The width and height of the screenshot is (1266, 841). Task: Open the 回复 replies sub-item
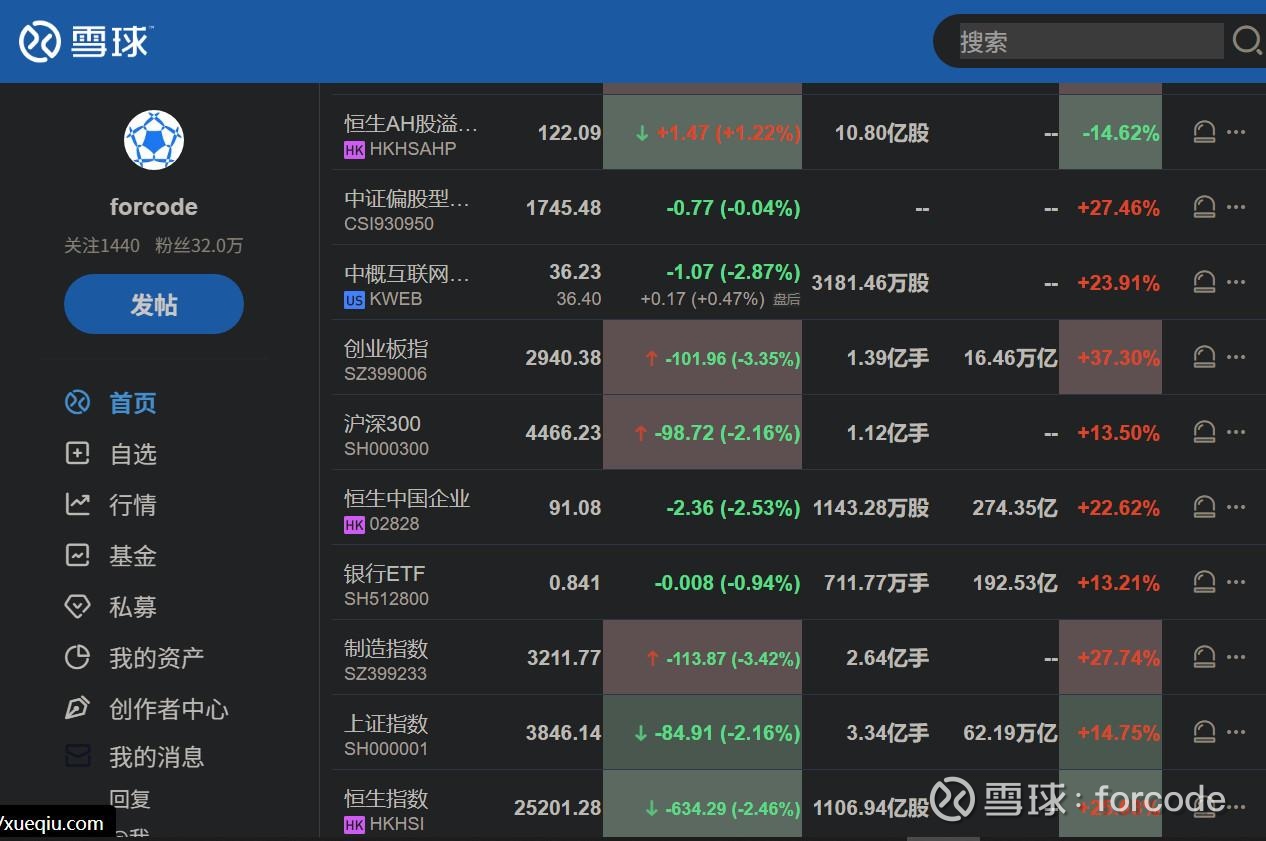[x=130, y=799]
